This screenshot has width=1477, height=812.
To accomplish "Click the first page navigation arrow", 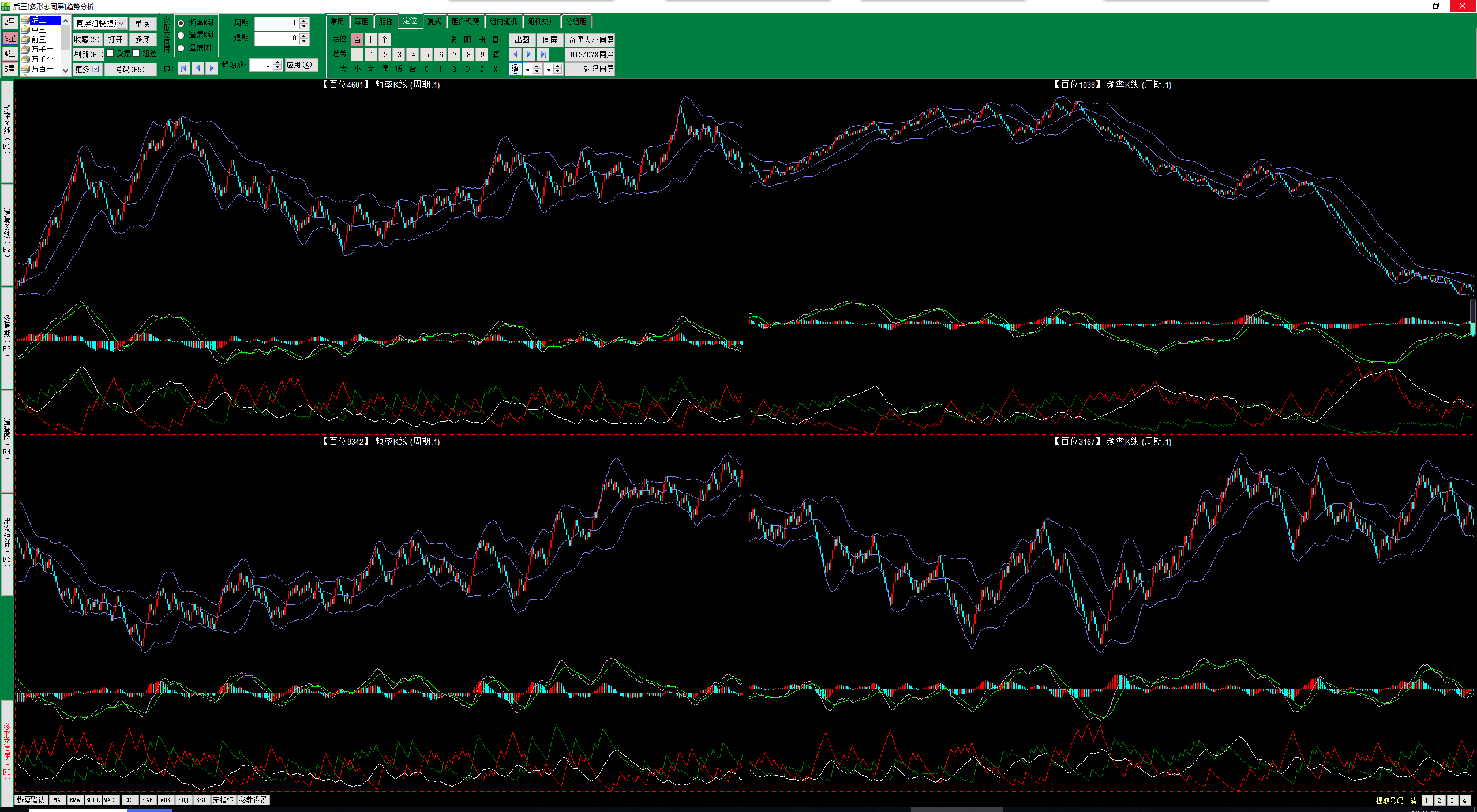I will (183, 68).
